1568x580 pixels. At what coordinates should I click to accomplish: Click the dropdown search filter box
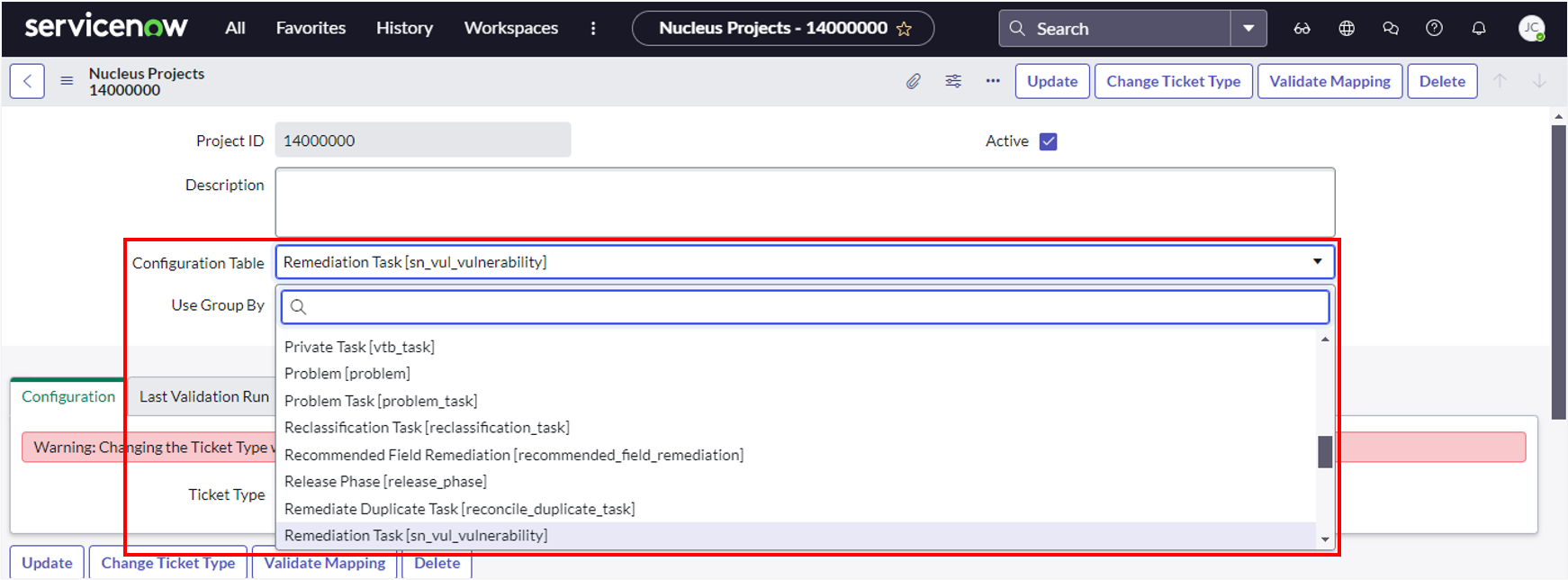pos(805,307)
